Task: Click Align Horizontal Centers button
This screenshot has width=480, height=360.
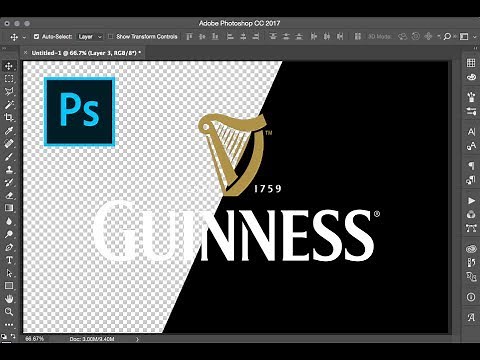Action: [x=243, y=36]
